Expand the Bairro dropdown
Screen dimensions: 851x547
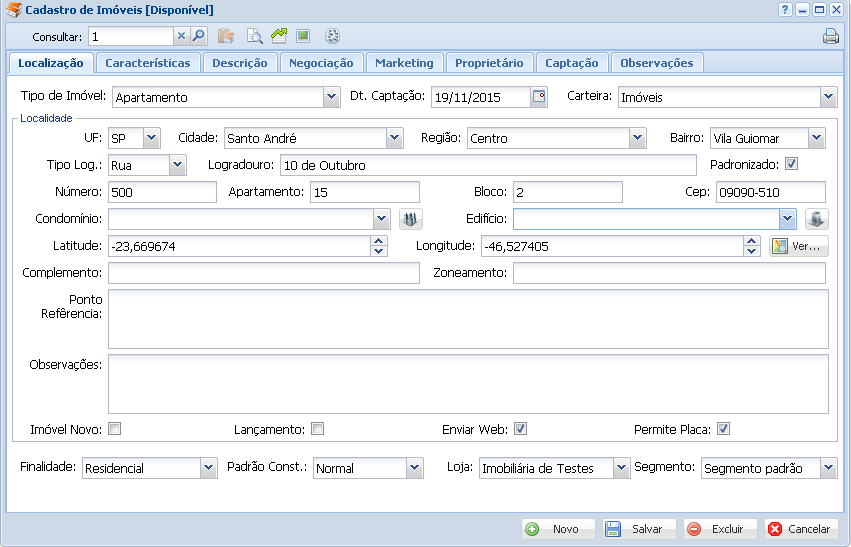pyautogui.click(x=816, y=138)
